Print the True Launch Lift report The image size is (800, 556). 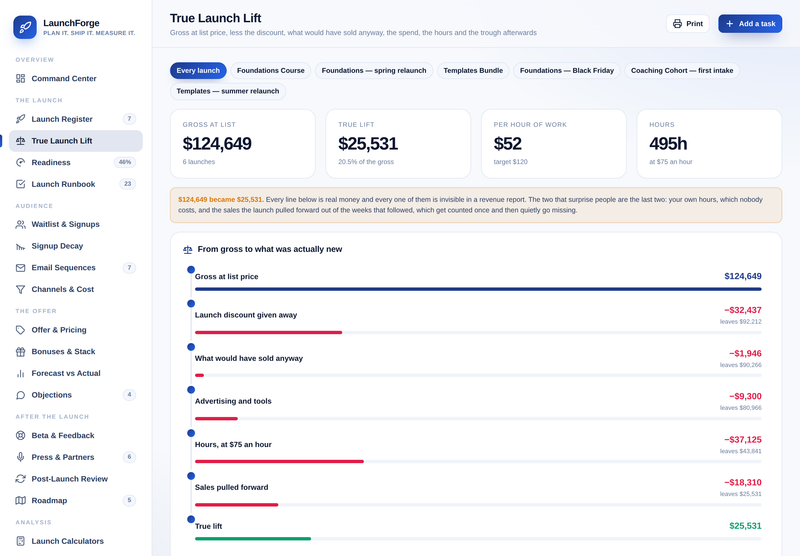point(687,23)
